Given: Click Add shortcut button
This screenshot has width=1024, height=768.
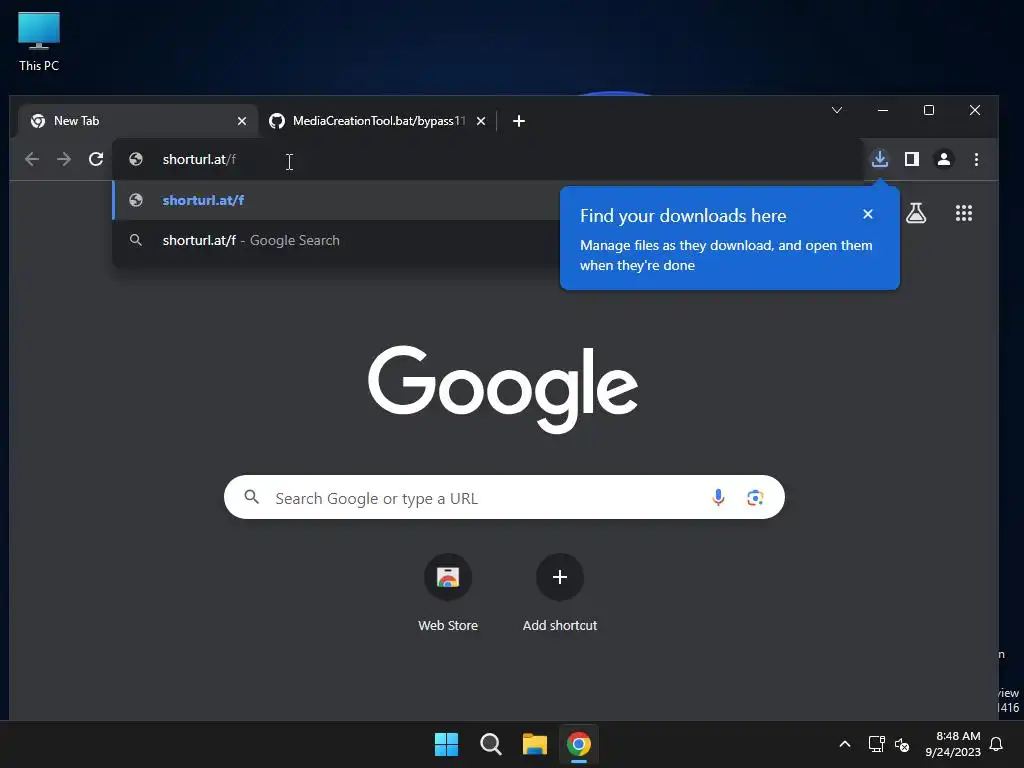Looking at the screenshot, I should pos(560,593).
